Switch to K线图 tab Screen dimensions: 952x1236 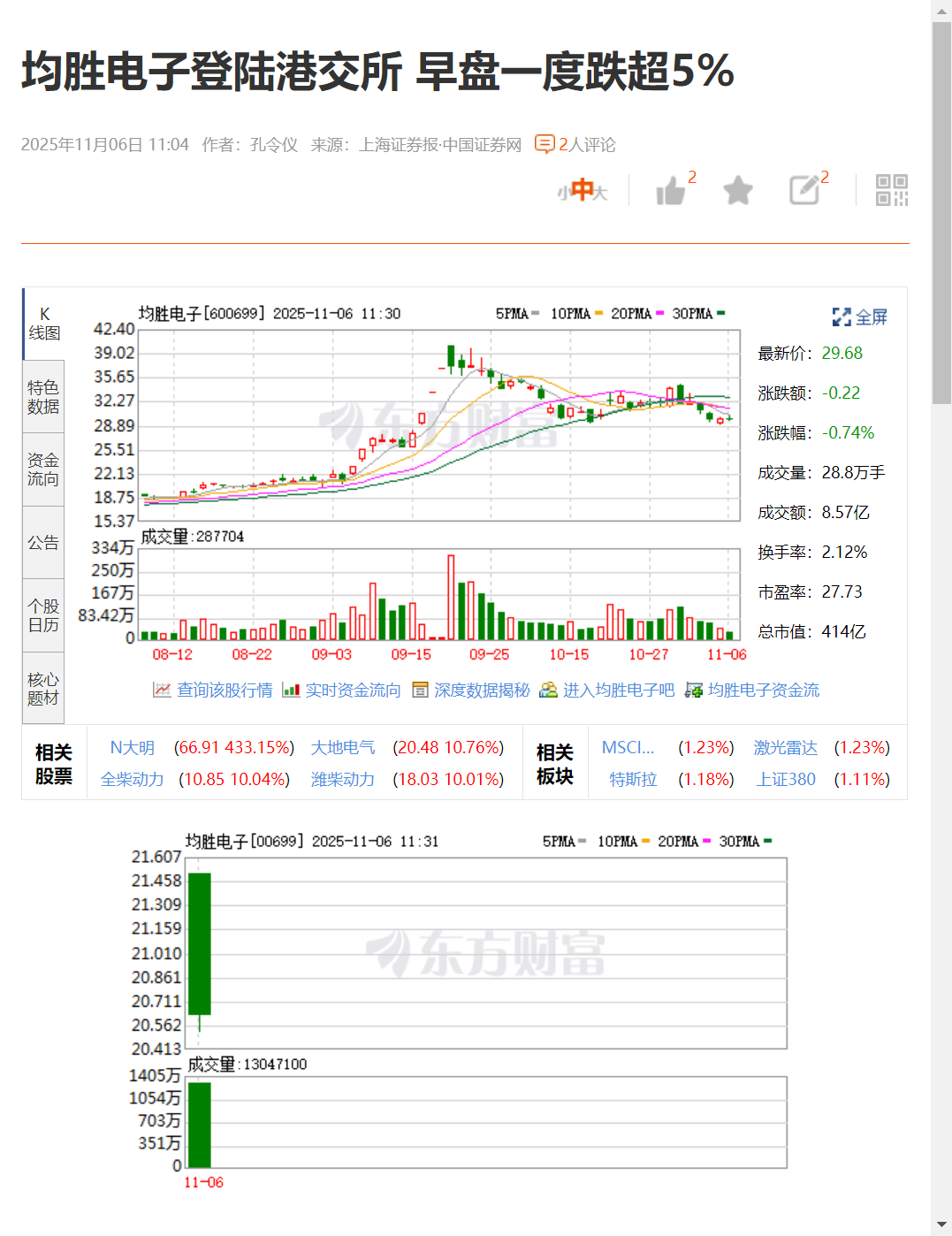pos(43,324)
